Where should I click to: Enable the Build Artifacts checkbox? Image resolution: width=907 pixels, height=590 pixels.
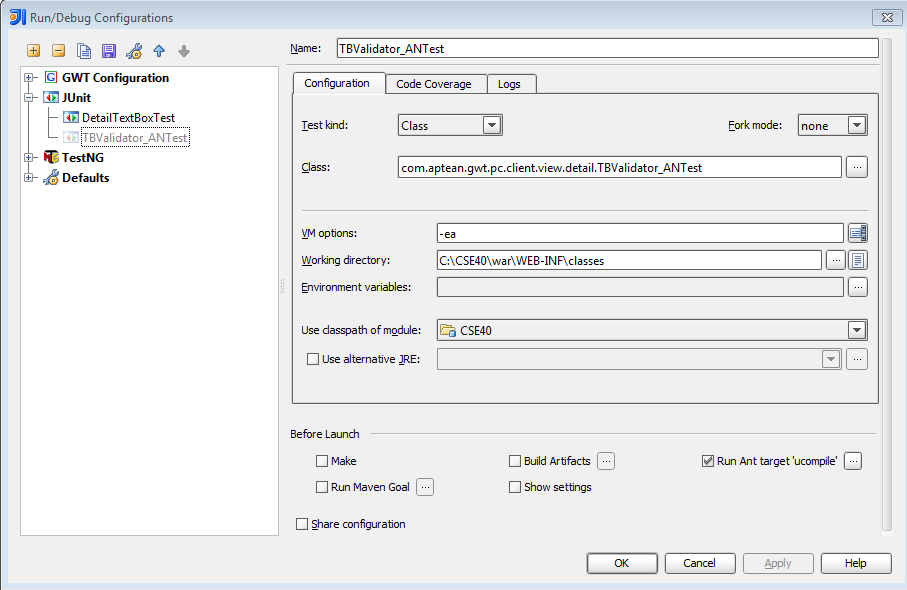pyautogui.click(x=515, y=461)
